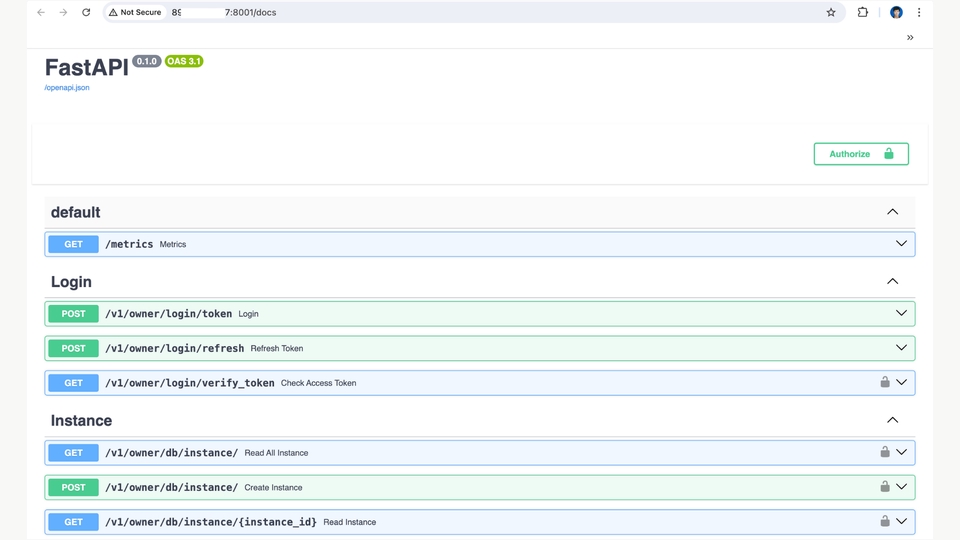
Task: Click the POST badge of login/refresh
Action: (73, 348)
